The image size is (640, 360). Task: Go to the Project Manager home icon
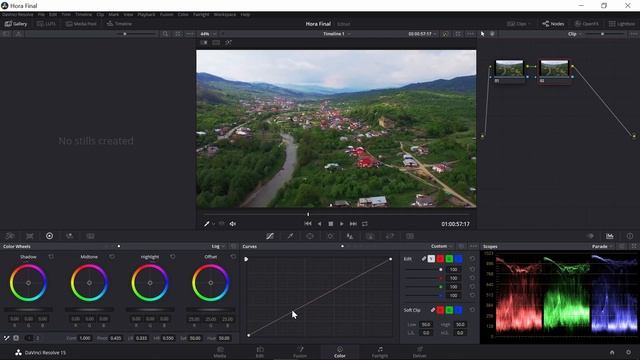coord(612,352)
